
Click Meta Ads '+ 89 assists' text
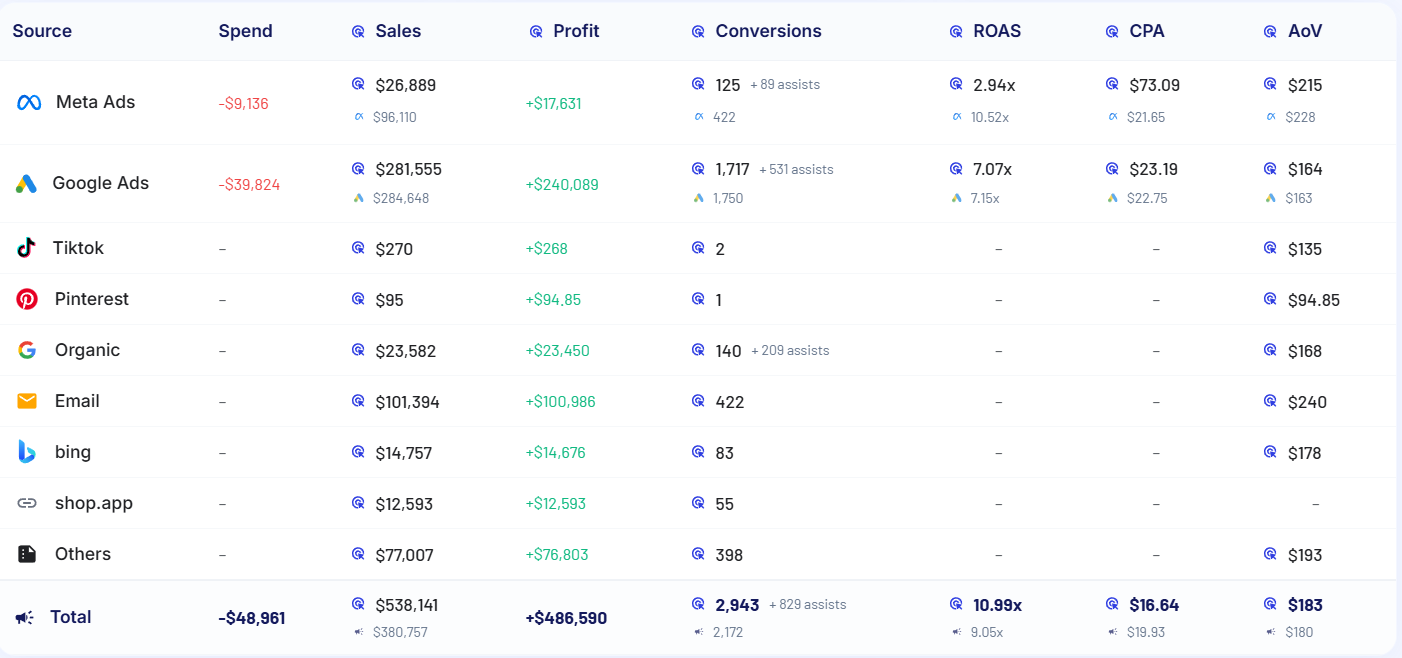[785, 85]
